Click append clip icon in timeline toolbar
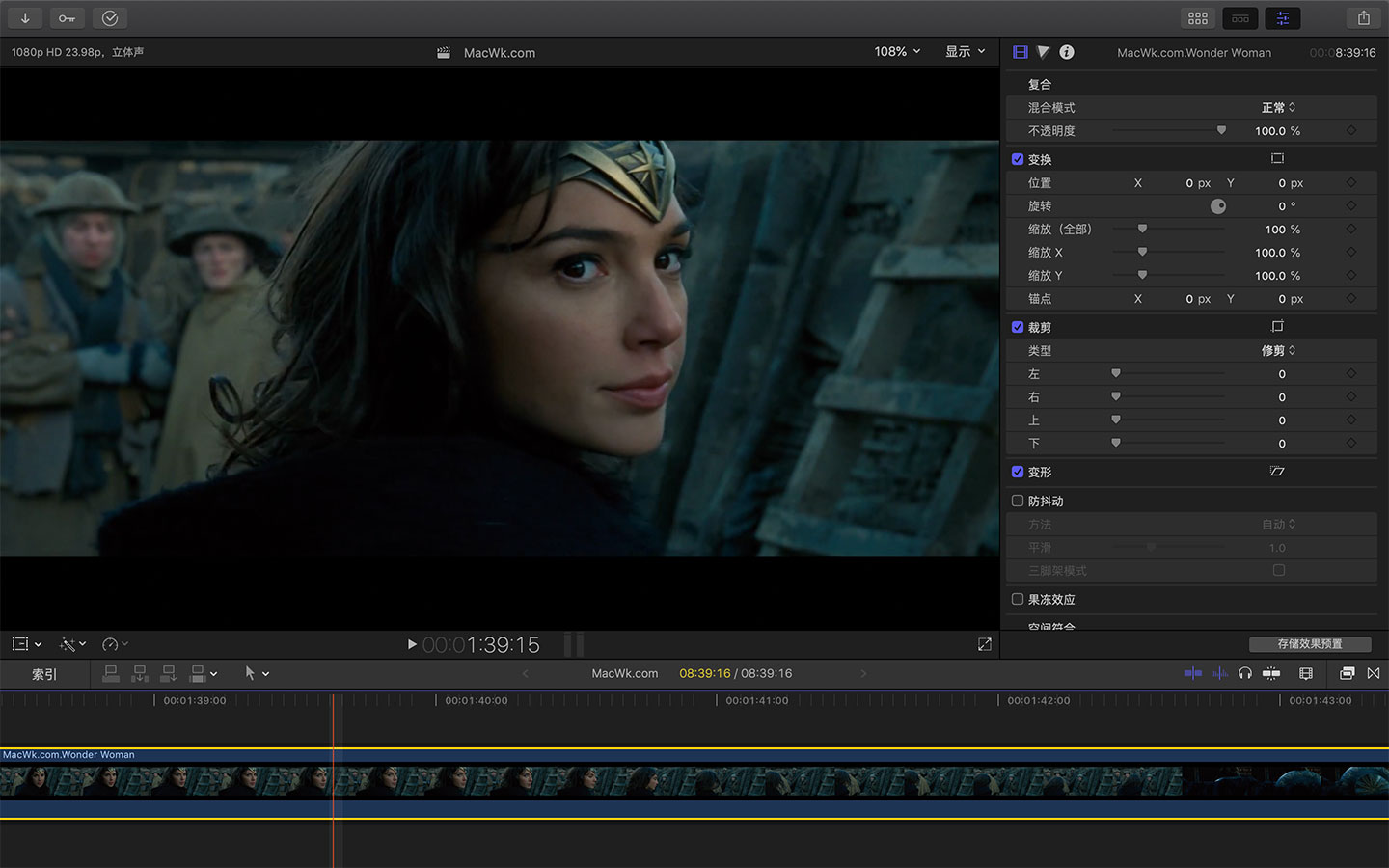Screen dimensions: 1389x868 tap(169, 673)
